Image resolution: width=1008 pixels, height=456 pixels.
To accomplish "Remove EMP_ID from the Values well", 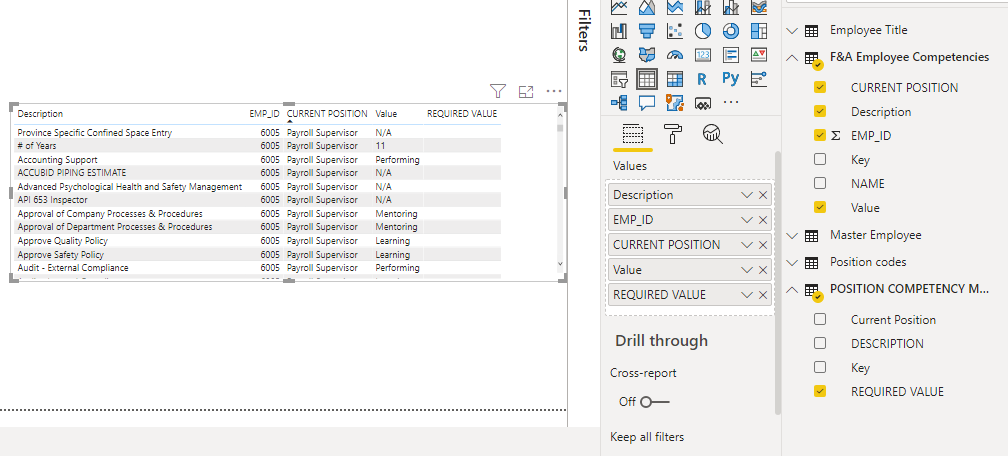I will [x=763, y=220].
